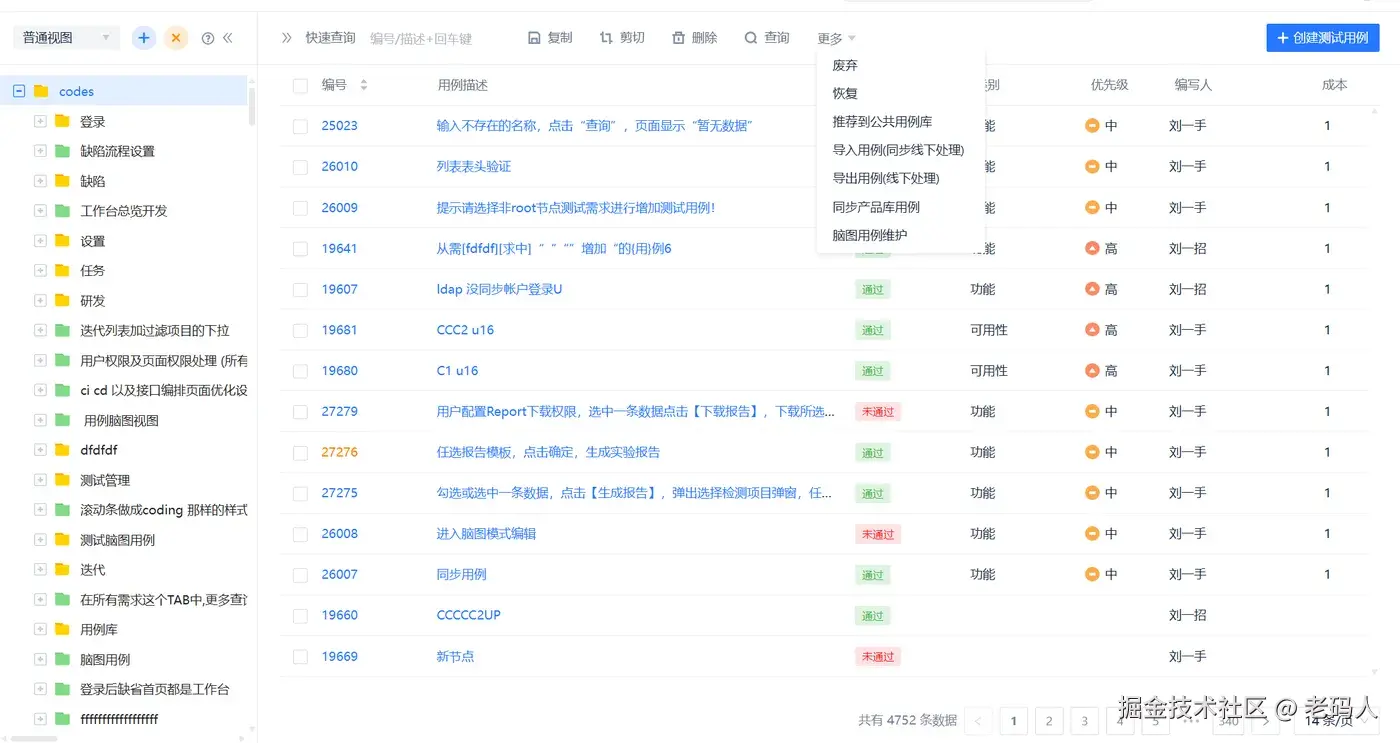Check the box for row 19641
1400x743 pixels.
pos(300,249)
